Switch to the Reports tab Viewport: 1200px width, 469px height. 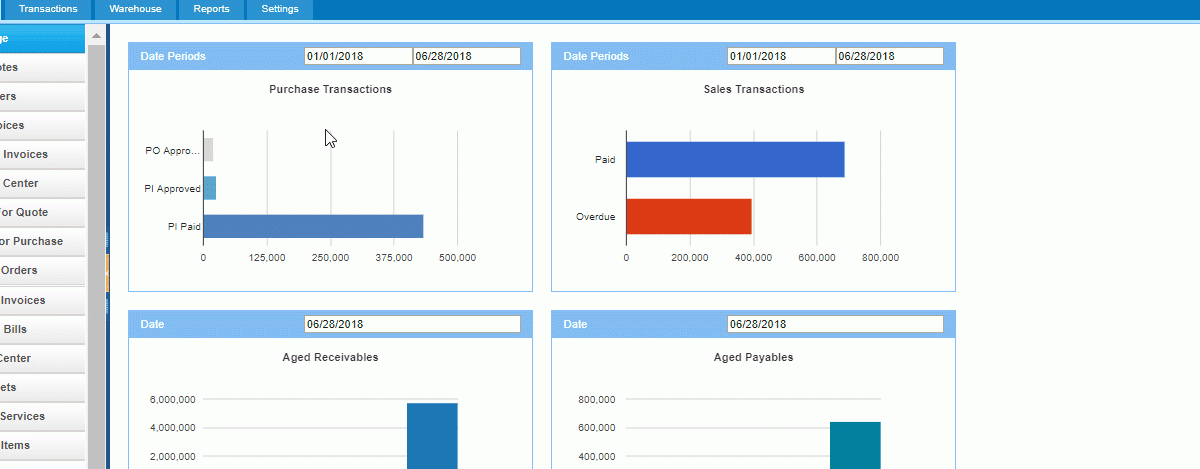click(x=211, y=9)
